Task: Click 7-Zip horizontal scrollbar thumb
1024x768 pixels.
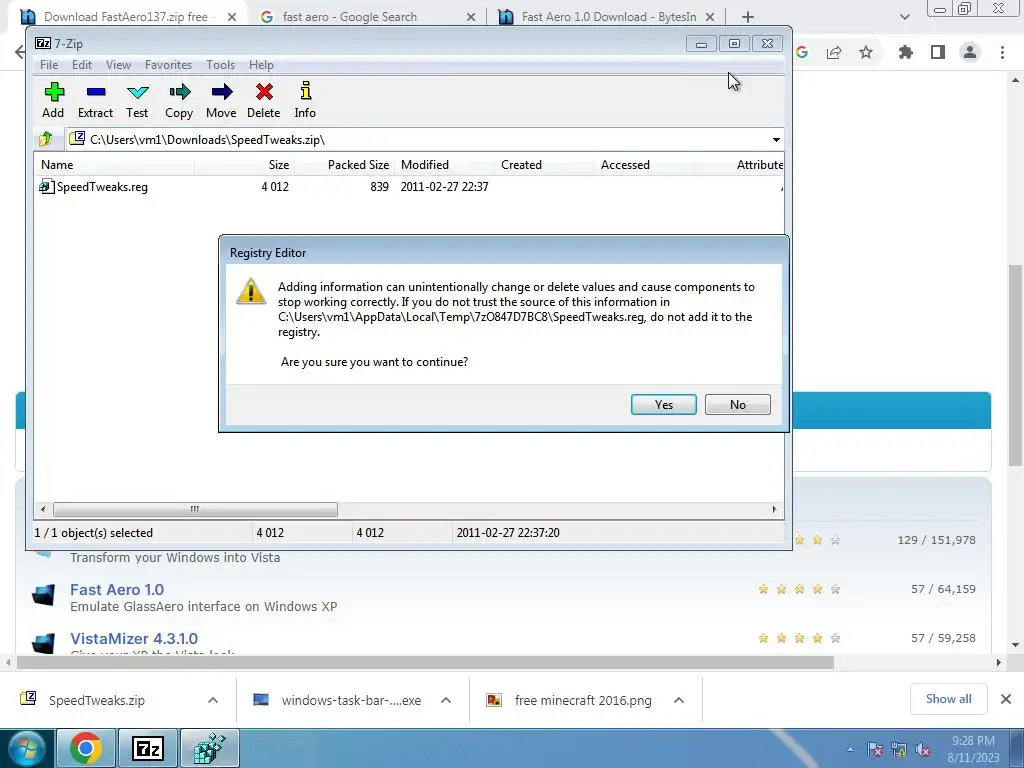Action: [195, 509]
